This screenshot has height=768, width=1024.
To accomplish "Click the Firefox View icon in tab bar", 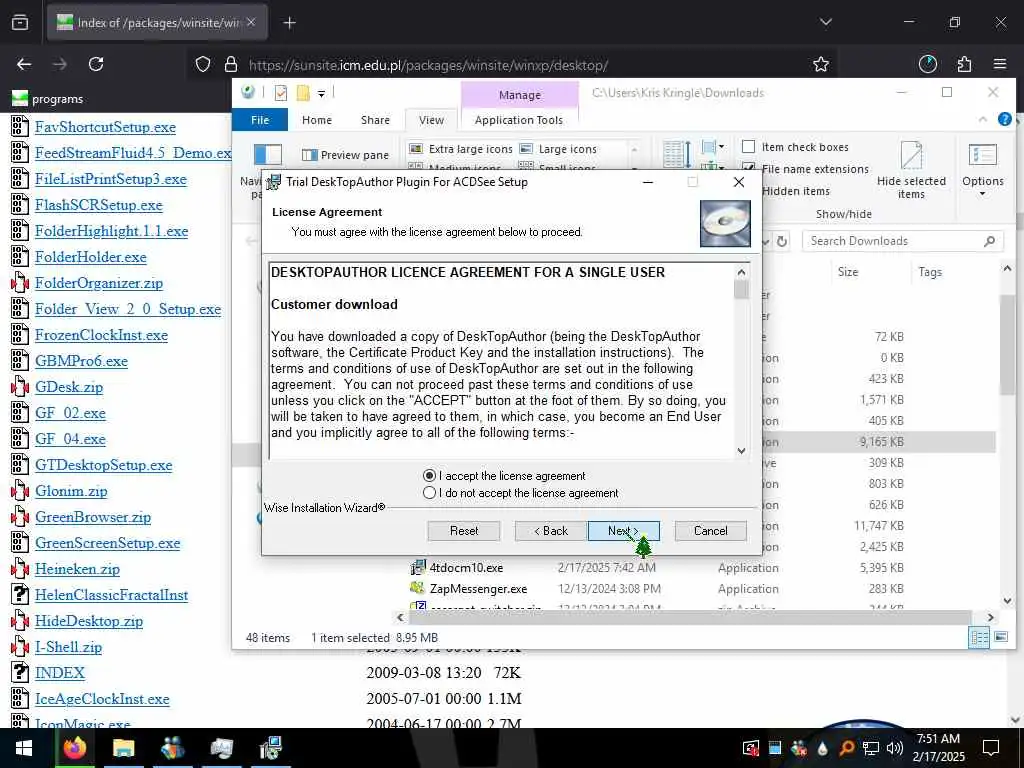I will click(x=20, y=23).
